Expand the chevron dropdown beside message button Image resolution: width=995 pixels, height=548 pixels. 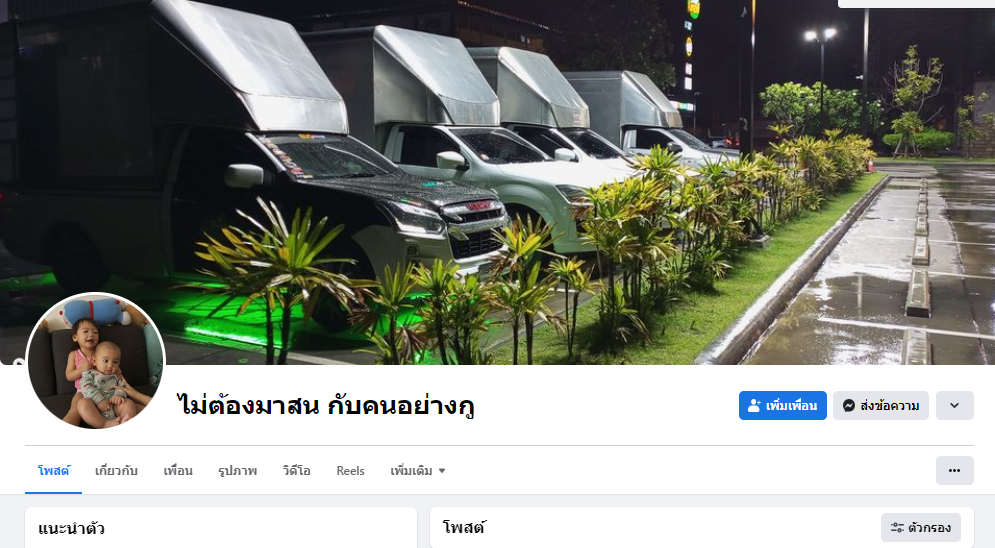[x=954, y=405]
